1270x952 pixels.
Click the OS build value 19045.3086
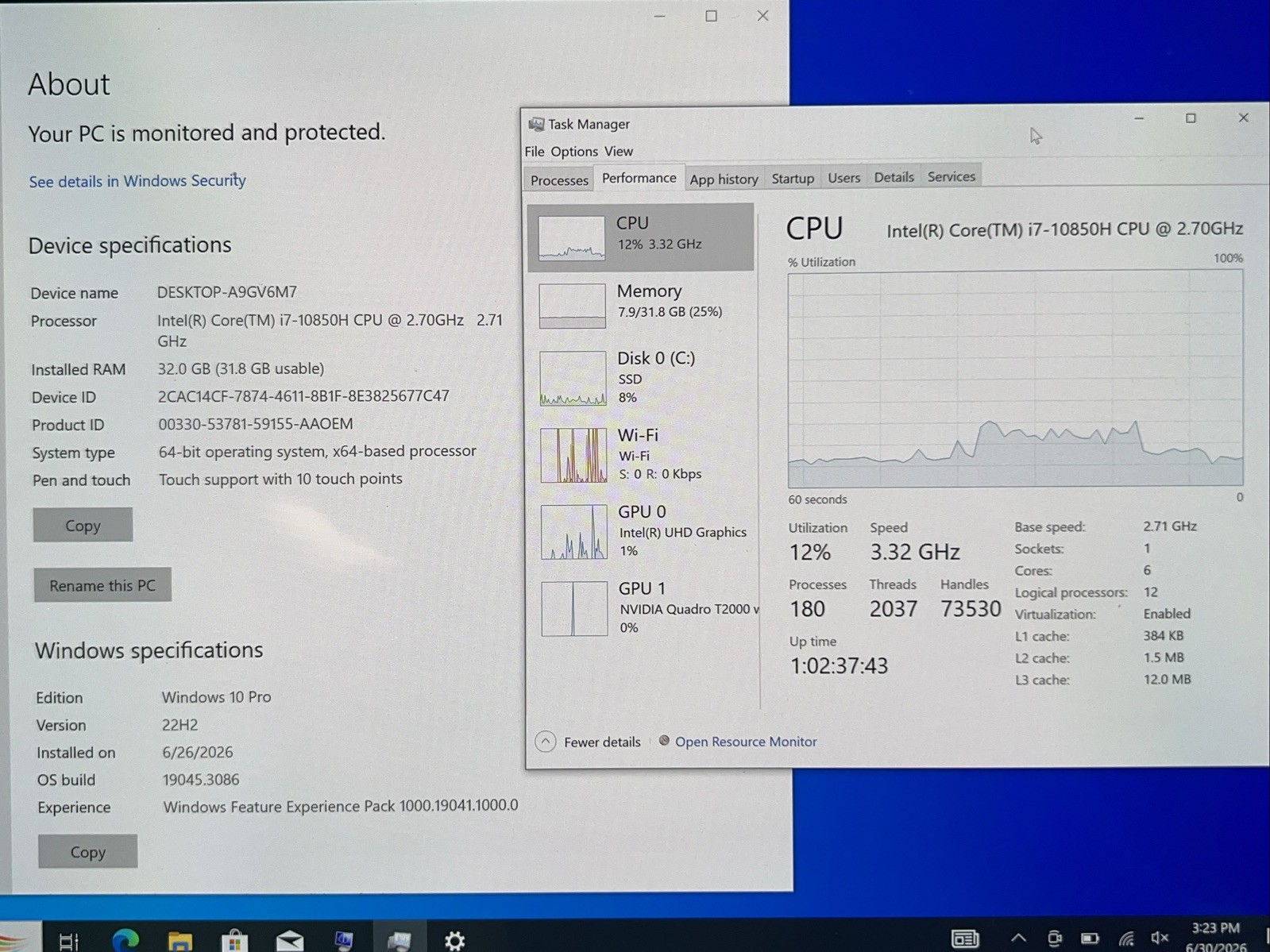200,780
